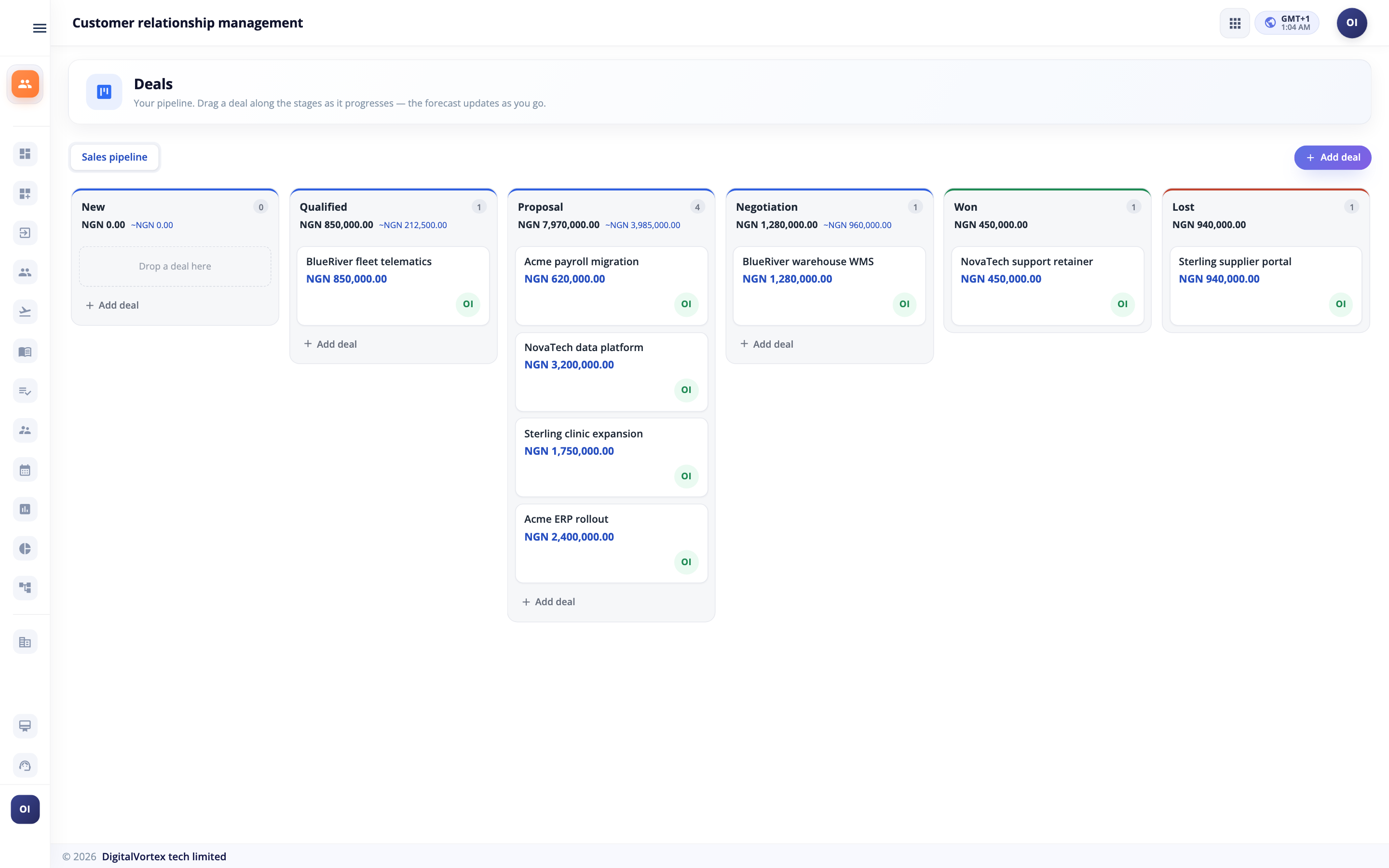1389x868 pixels.
Task: Select the orange CRM people icon
Action: (25, 84)
